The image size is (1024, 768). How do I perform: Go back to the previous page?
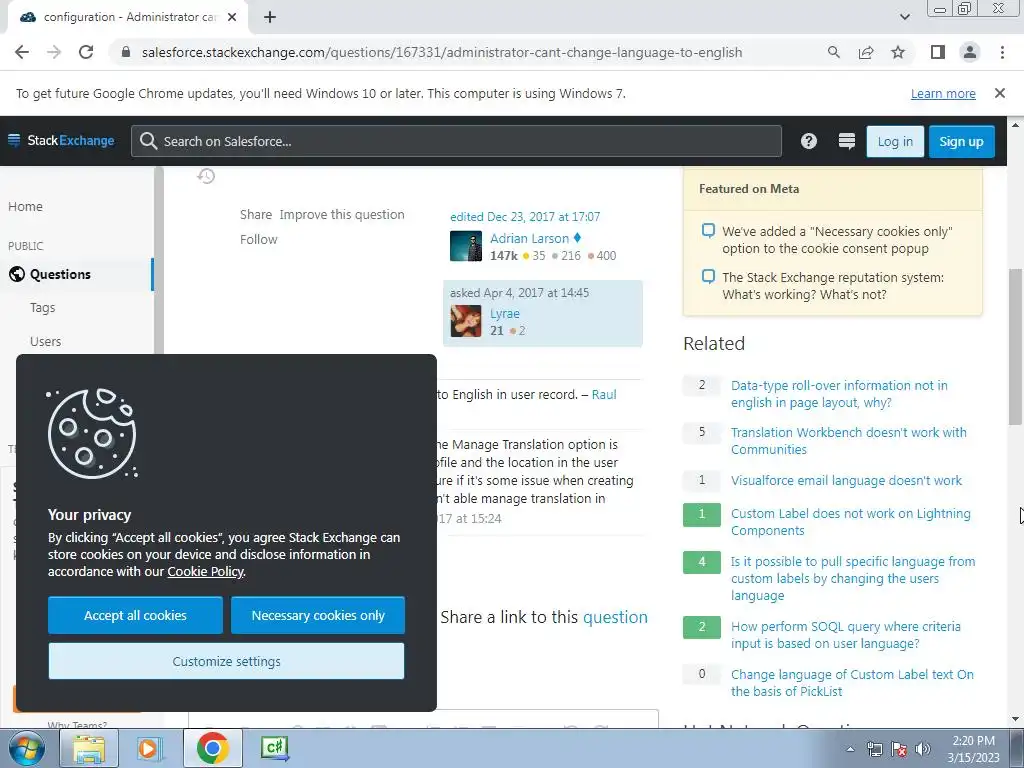pyautogui.click(x=22, y=52)
